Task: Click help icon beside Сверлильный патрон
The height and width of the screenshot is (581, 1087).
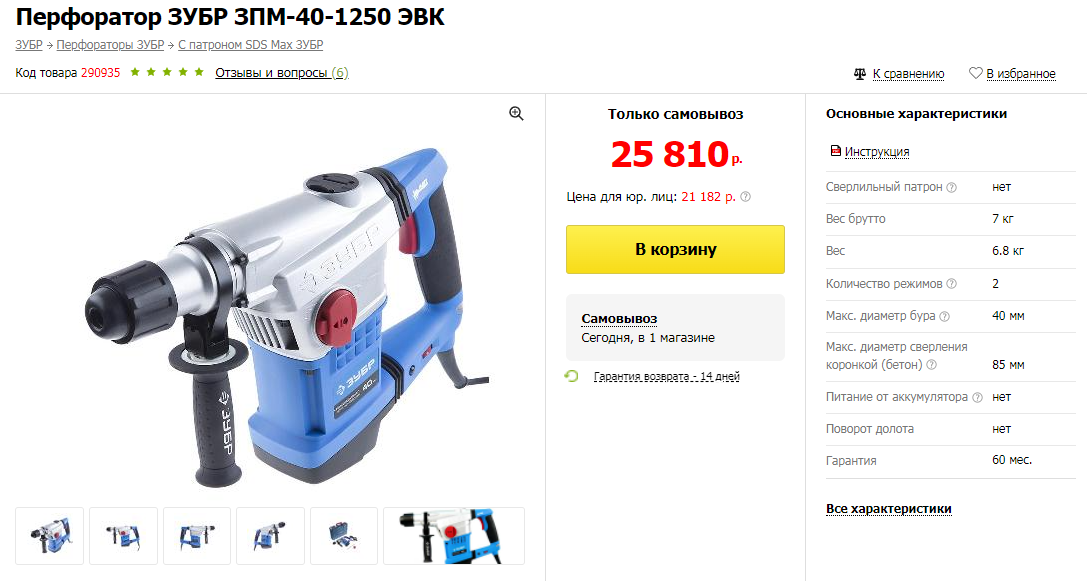Action: coord(951,187)
